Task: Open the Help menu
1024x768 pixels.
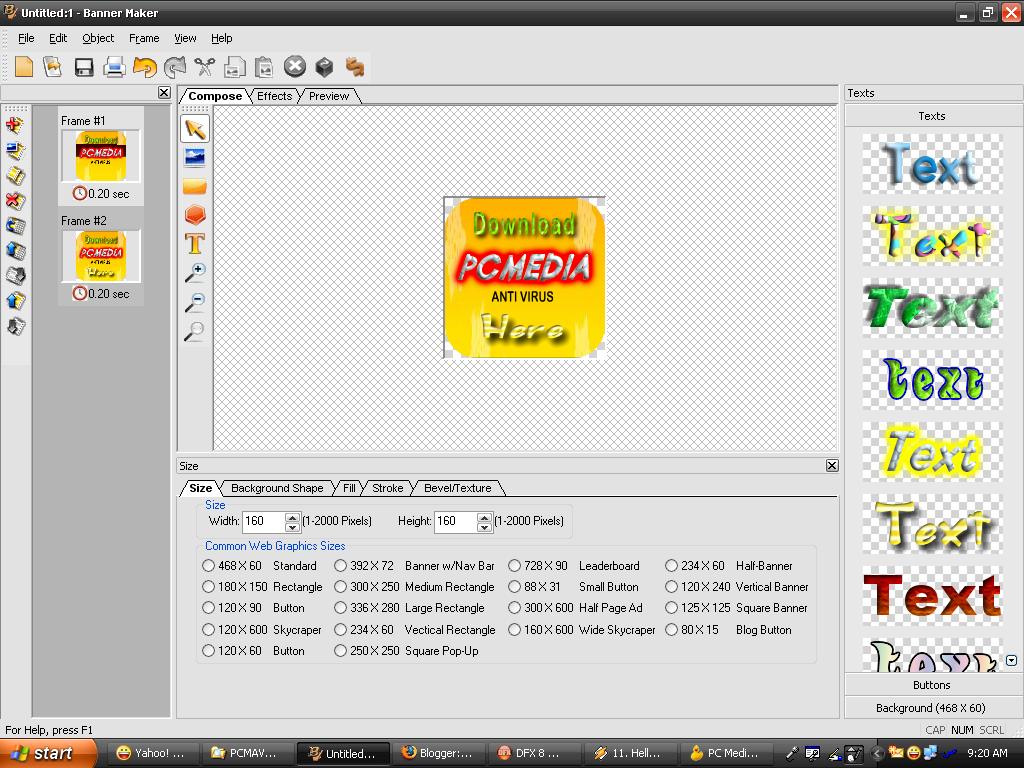Action: 221,38
